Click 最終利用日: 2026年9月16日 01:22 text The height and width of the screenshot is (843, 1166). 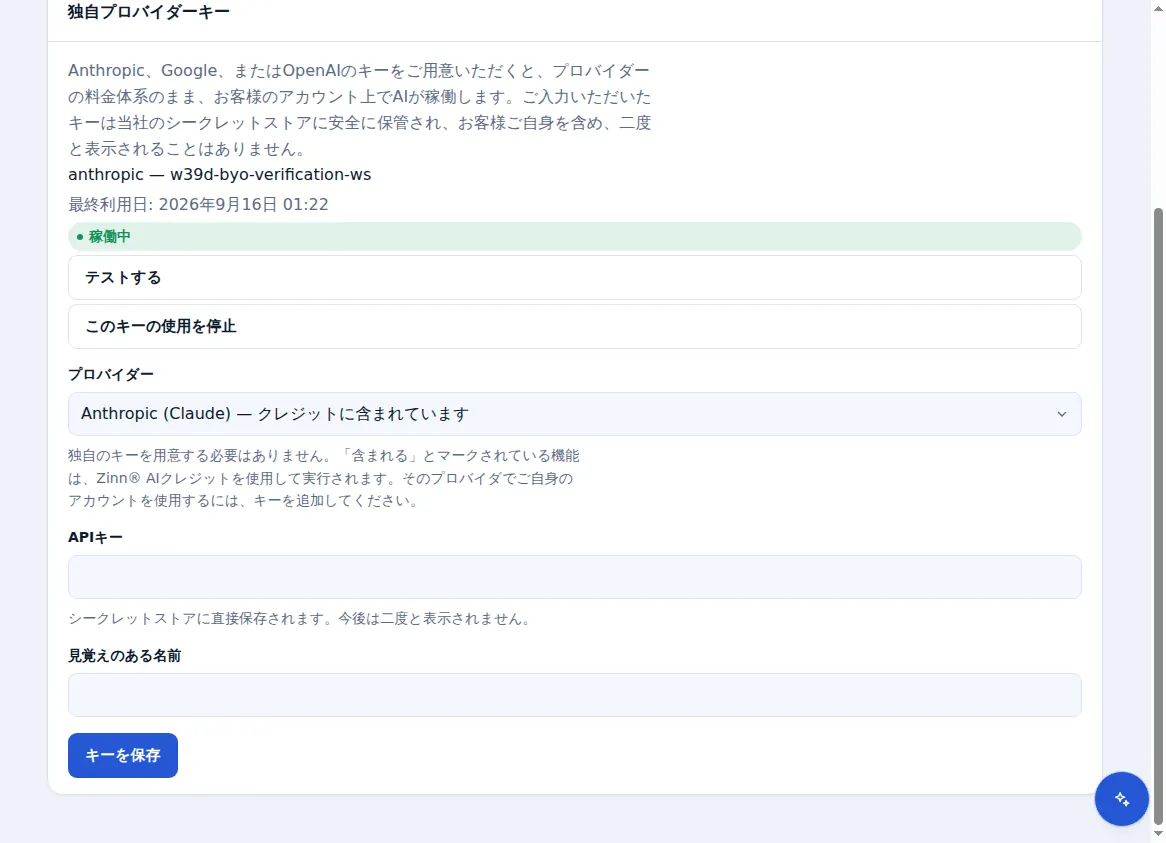(198, 204)
